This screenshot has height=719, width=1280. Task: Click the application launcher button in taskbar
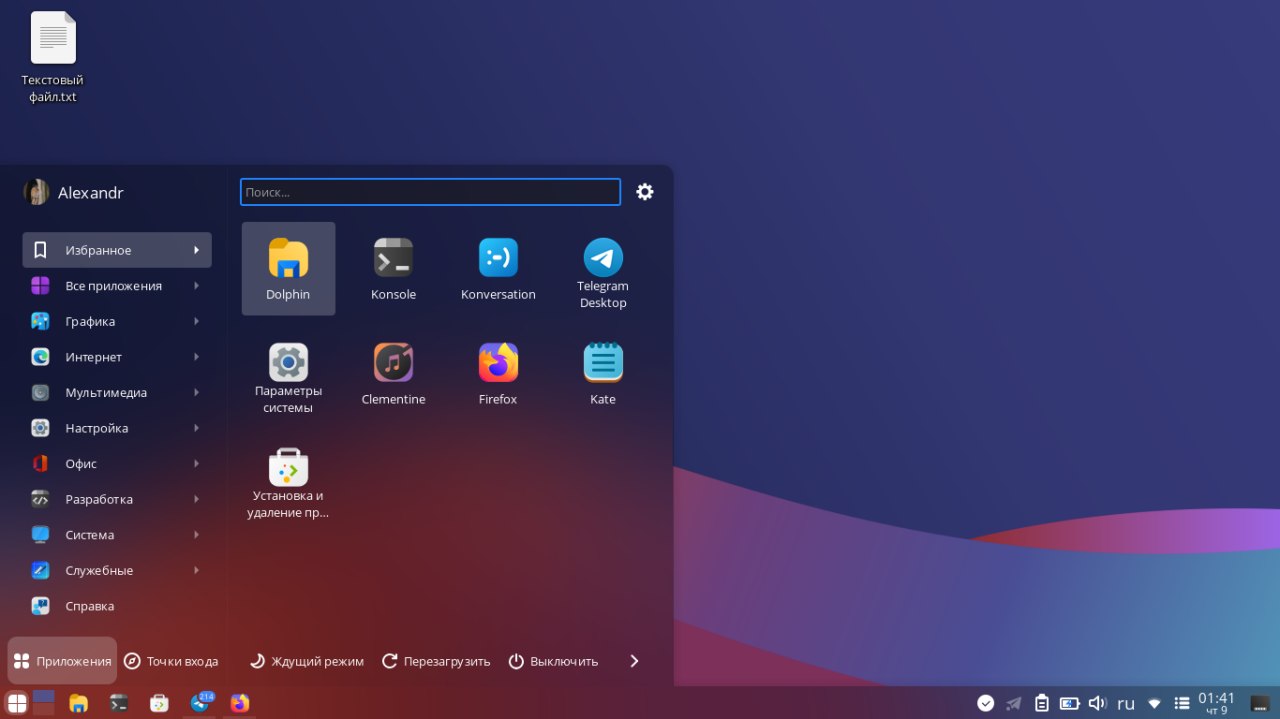[17, 703]
